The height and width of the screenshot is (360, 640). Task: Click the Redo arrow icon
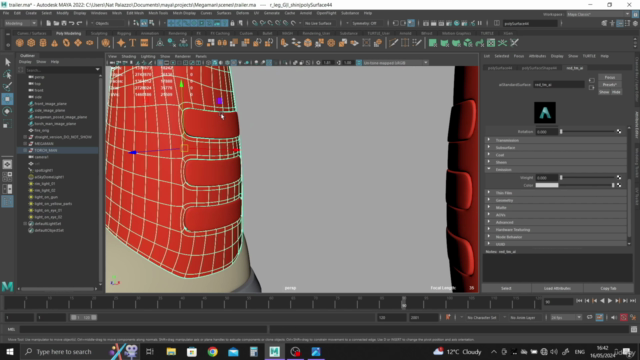point(80,23)
